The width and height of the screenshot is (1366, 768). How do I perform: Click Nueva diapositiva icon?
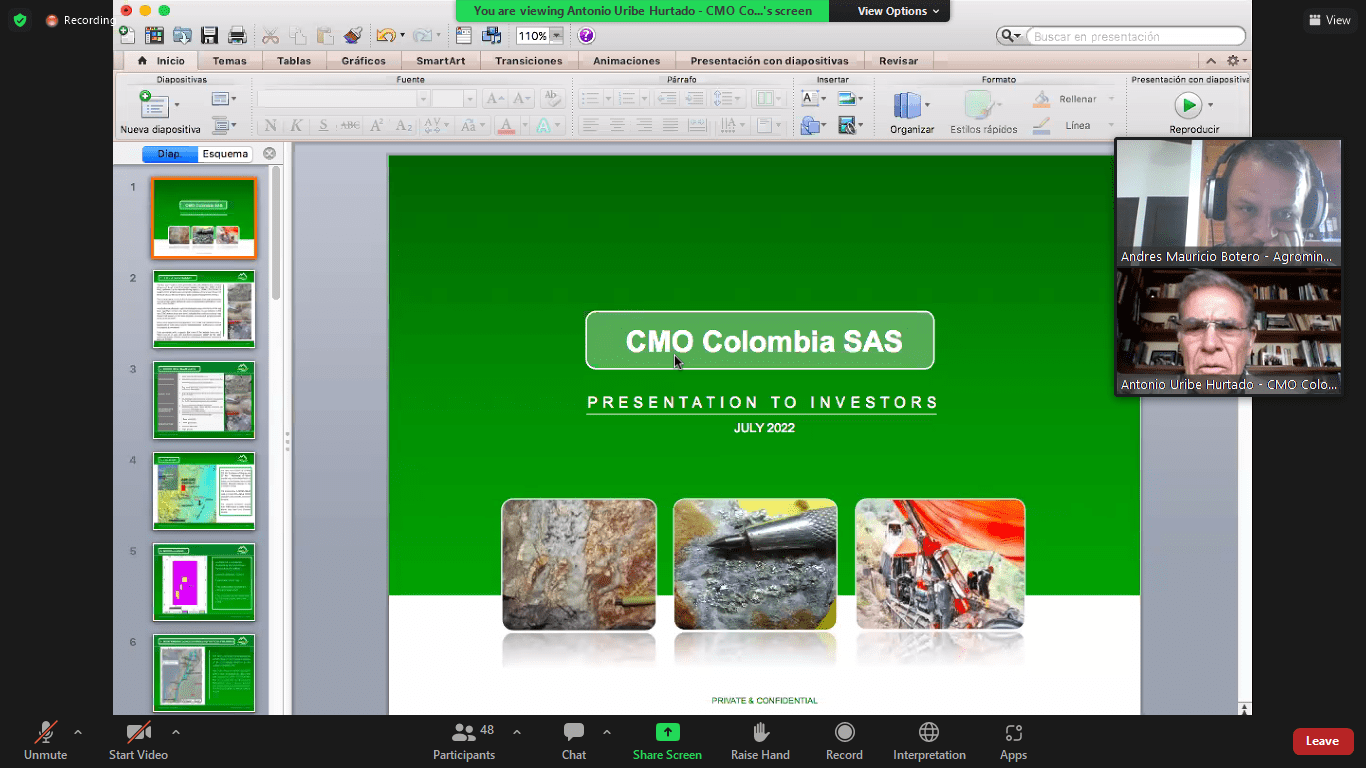point(154,105)
